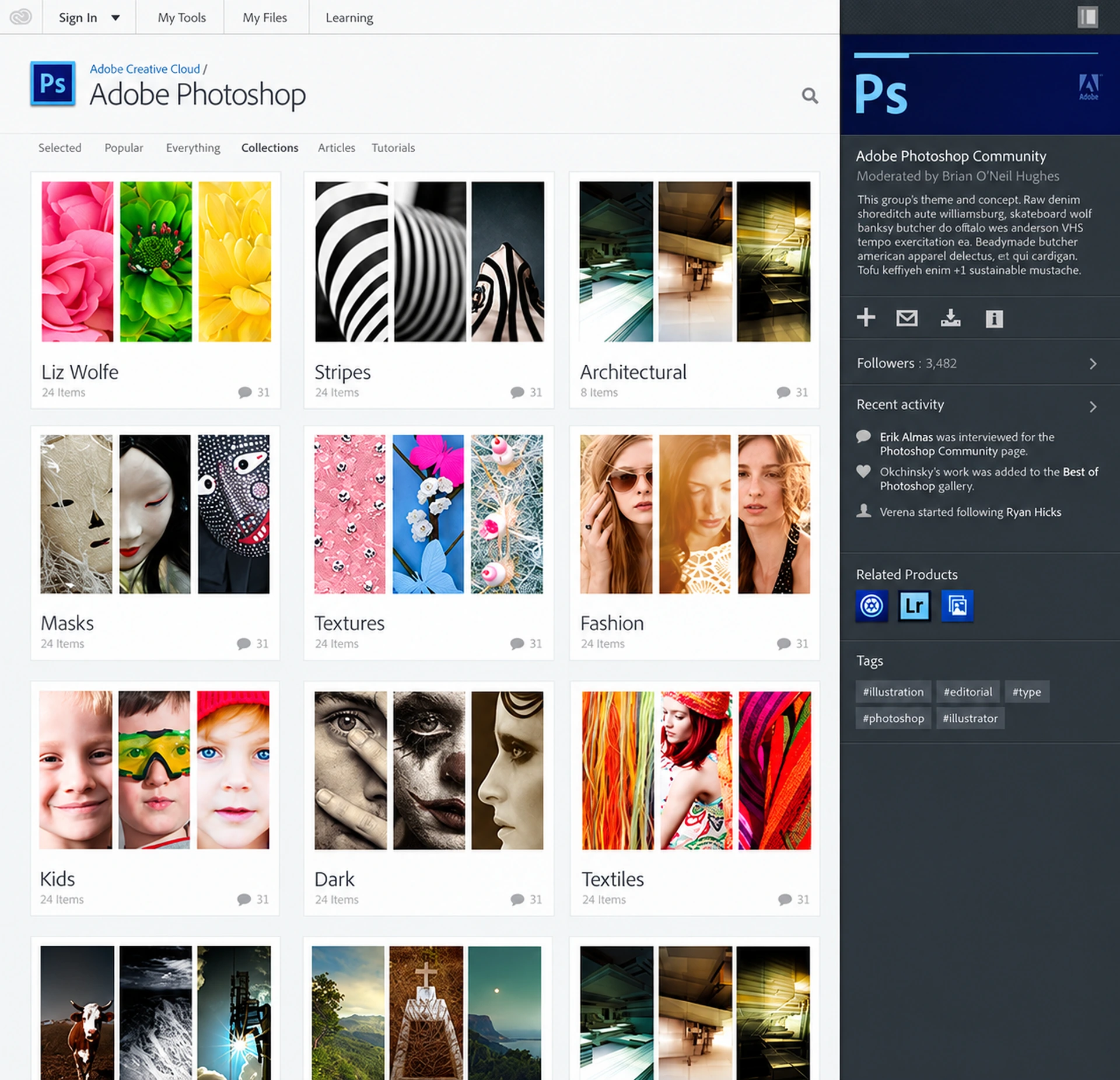Expand the Recent activity chevron

1093,407
